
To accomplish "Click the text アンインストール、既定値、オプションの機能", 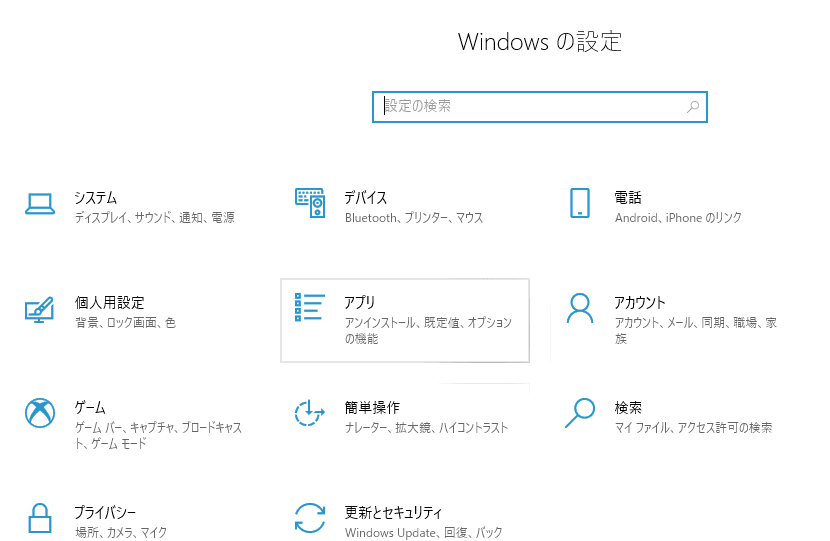I will click(428, 330).
